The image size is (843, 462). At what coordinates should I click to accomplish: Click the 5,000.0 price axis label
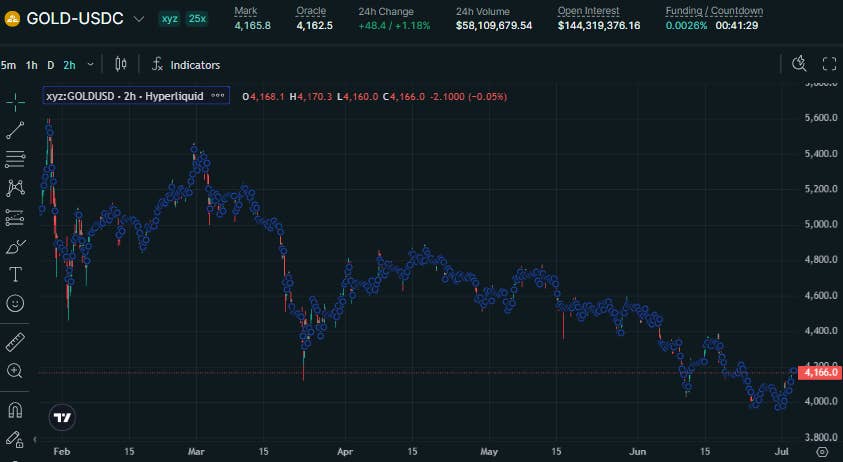[x=821, y=224]
